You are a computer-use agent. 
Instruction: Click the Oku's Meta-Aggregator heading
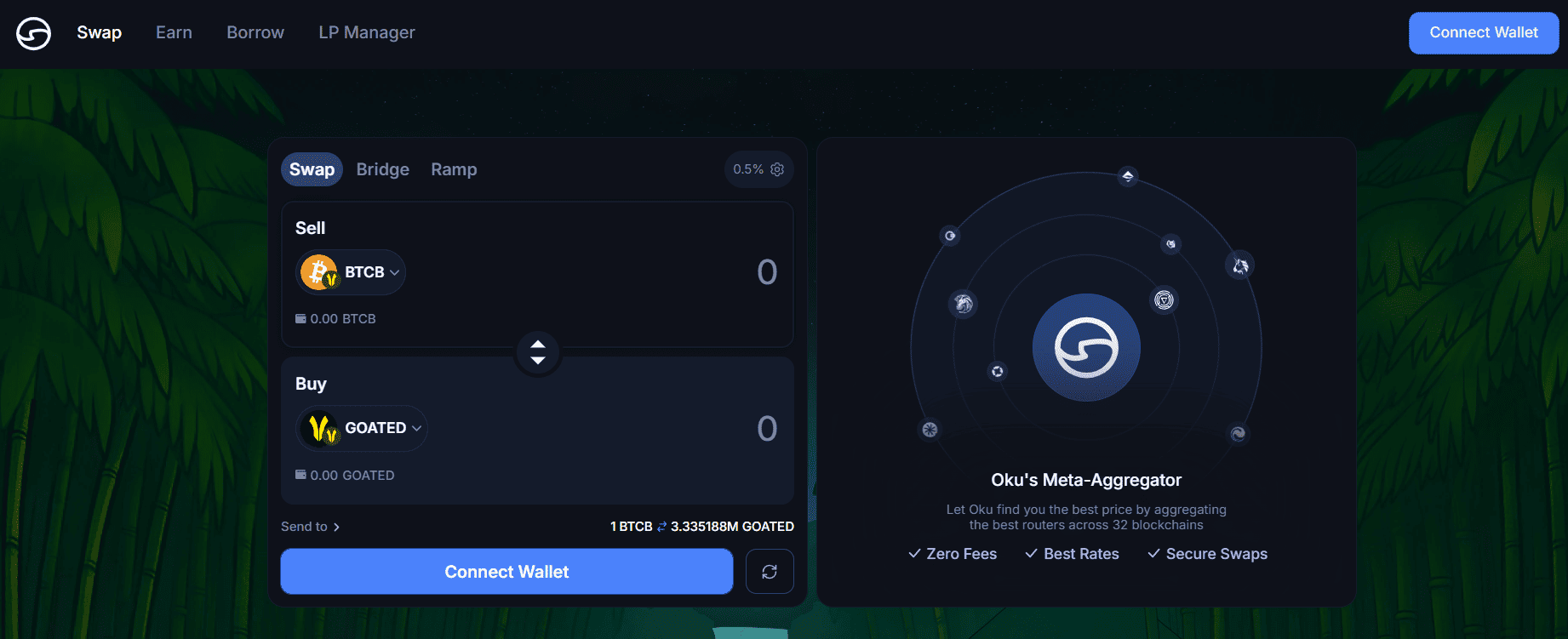[x=1086, y=480]
